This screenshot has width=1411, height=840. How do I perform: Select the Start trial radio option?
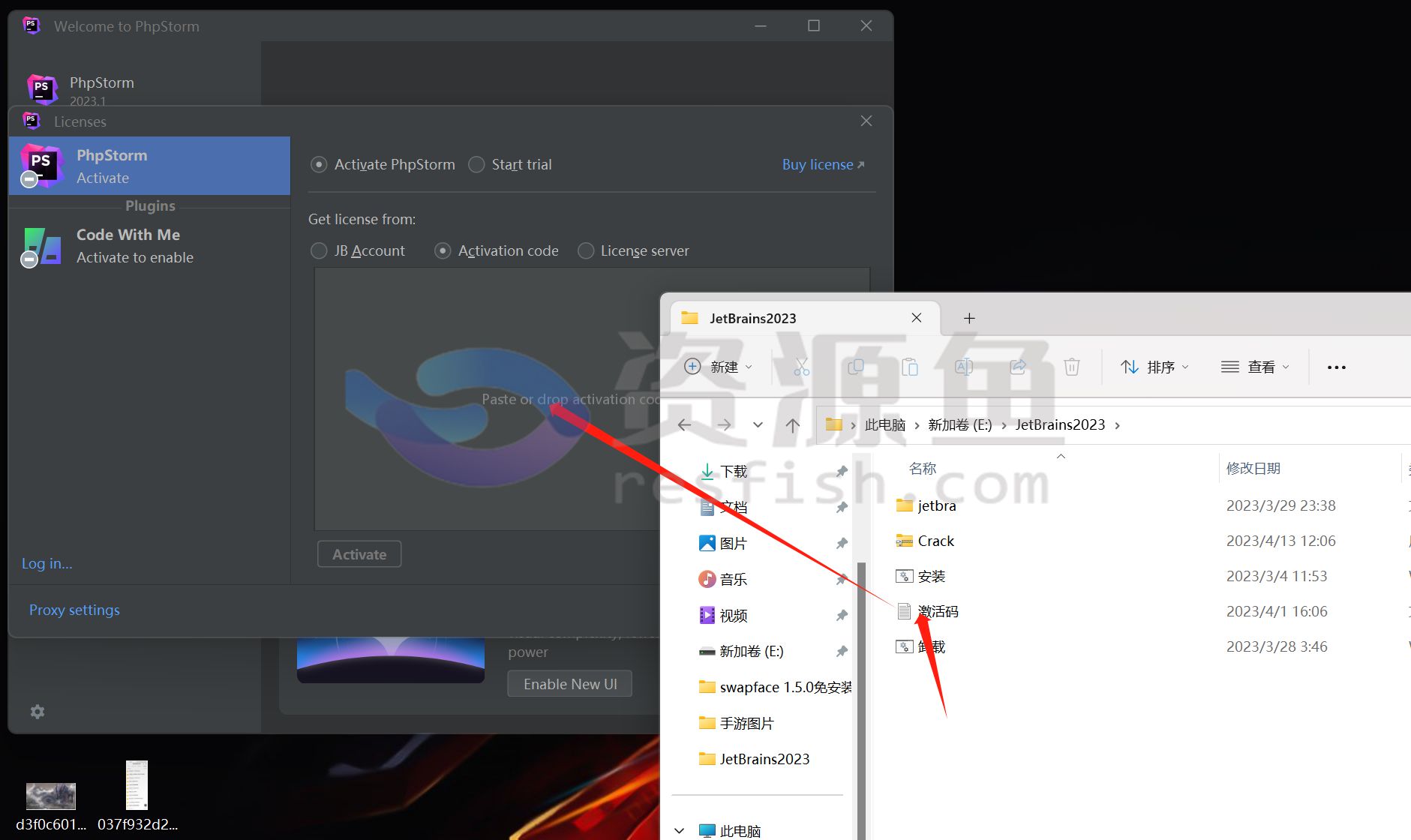pyautogui.click(x=476, y=164)
